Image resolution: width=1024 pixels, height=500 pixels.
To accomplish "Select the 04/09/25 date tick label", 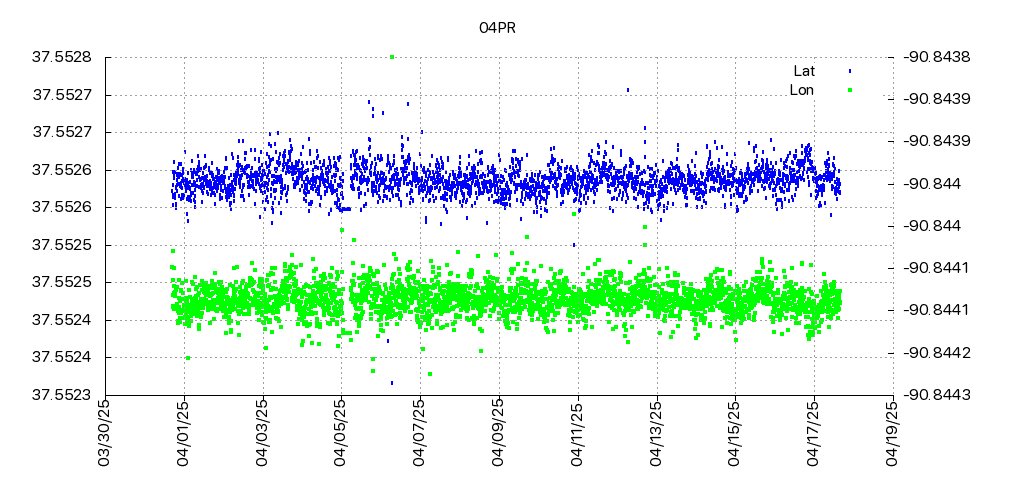I will pos(499,432).
